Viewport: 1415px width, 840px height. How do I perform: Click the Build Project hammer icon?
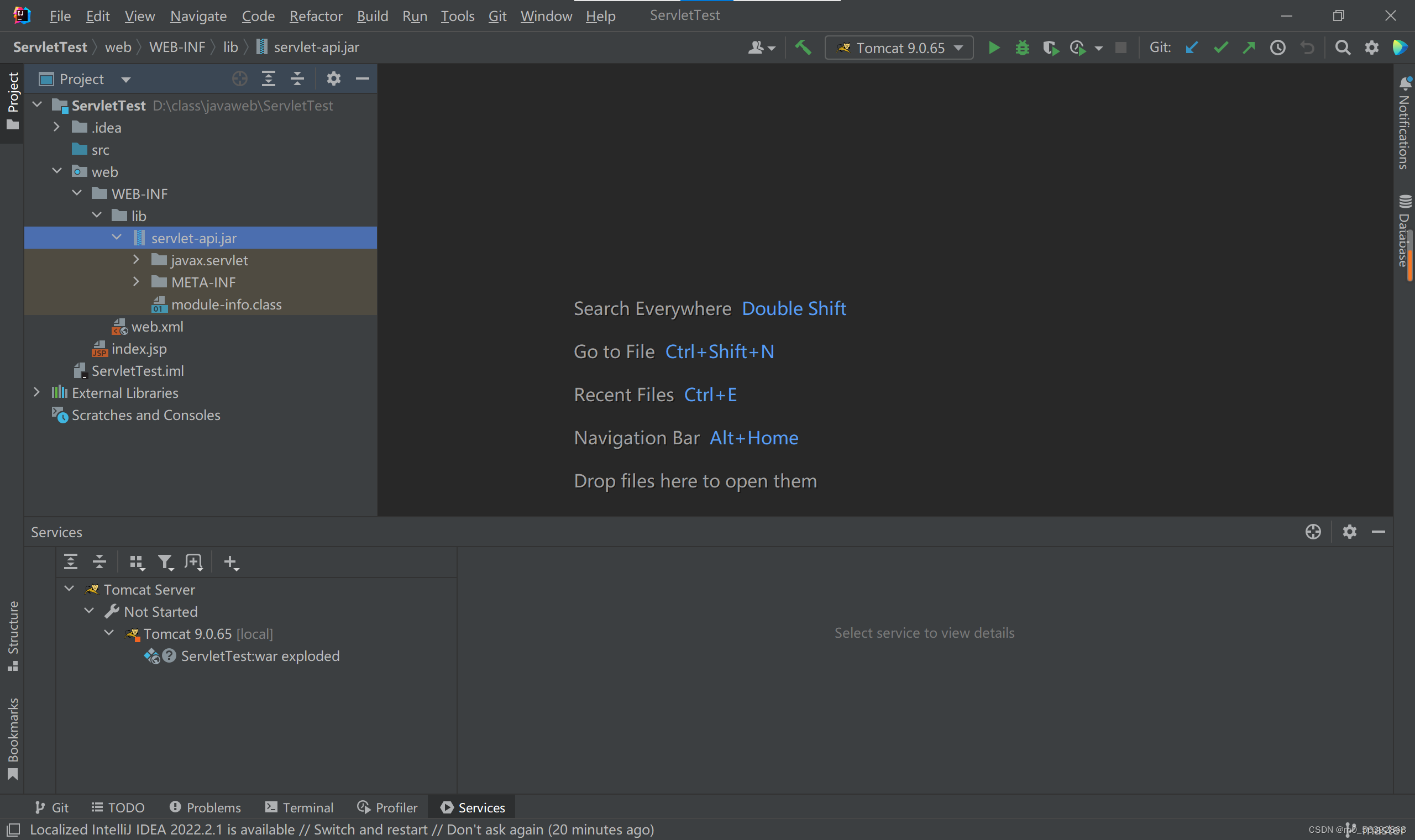coord(803,48)
